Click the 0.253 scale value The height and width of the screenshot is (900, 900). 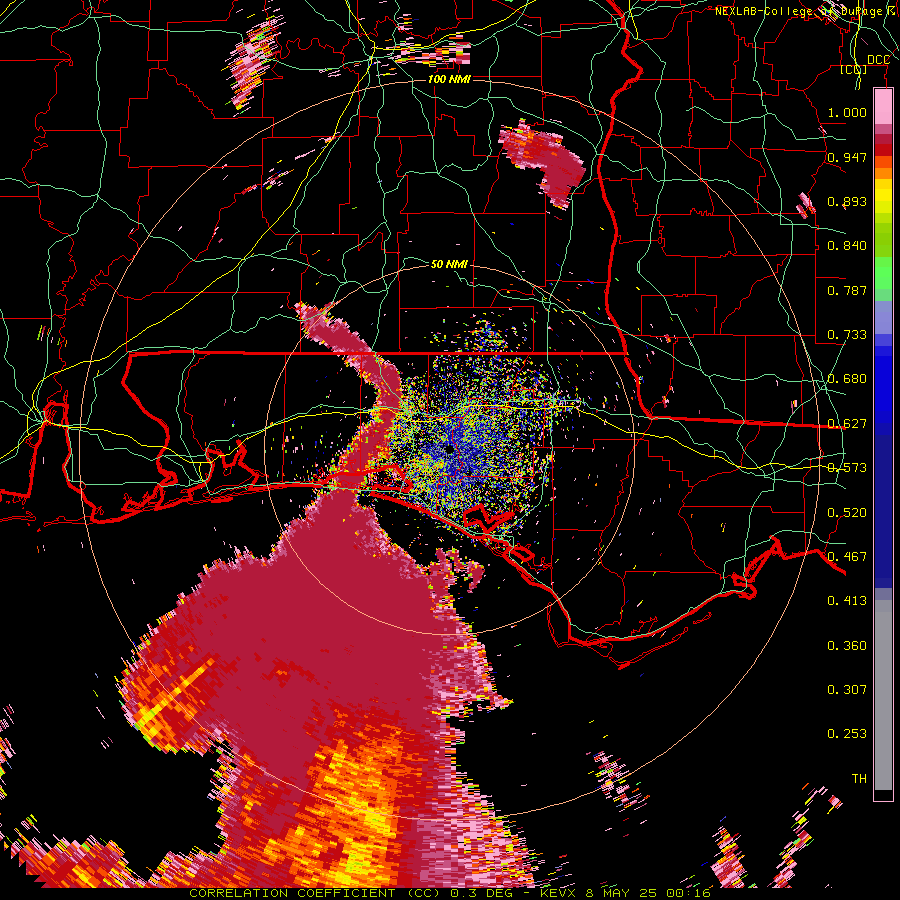point(847,734)
